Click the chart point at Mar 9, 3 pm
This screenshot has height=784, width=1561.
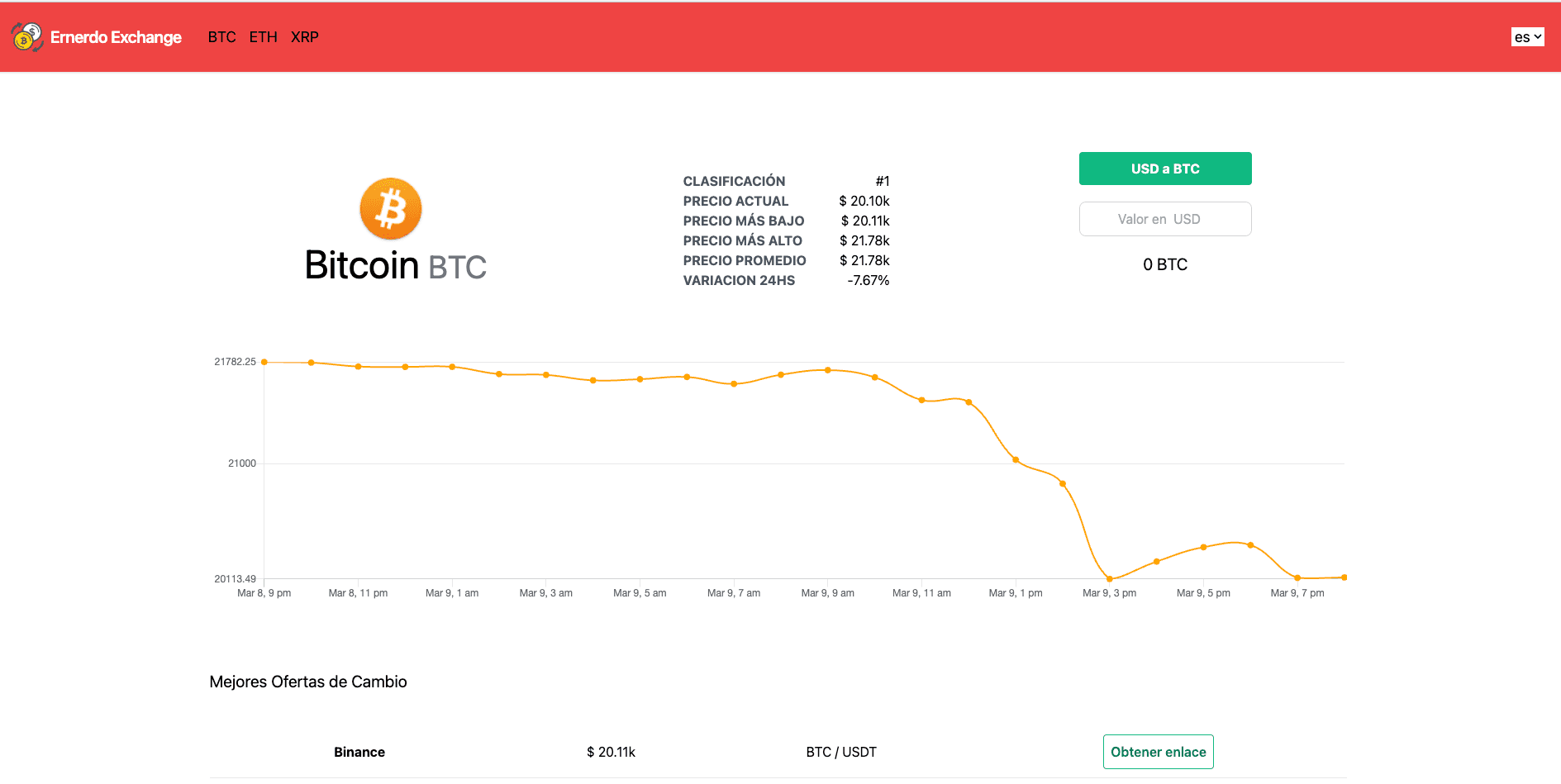coord(1110,579)
